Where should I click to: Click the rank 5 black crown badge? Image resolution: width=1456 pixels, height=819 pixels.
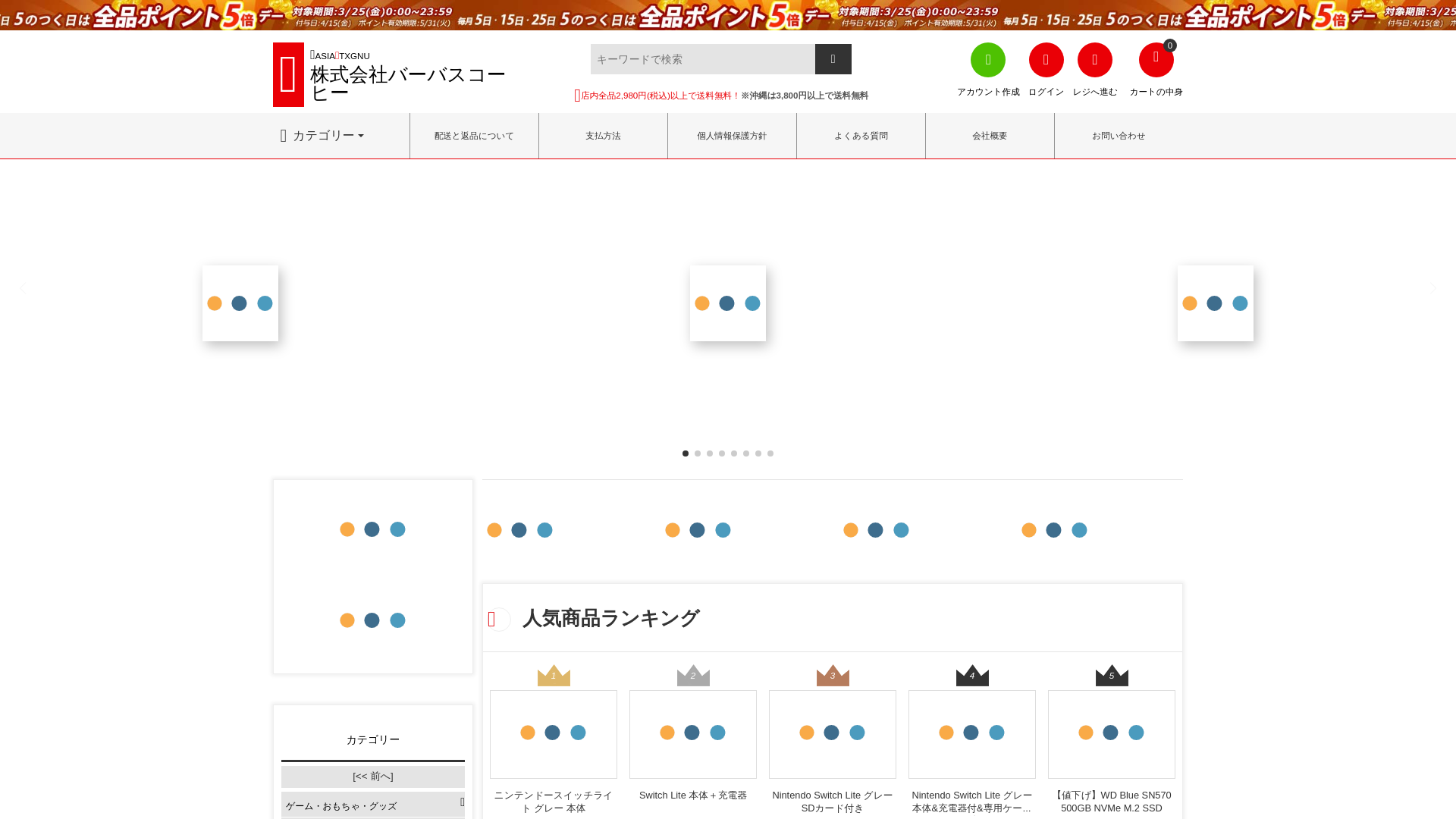[x=1112, y=675]
